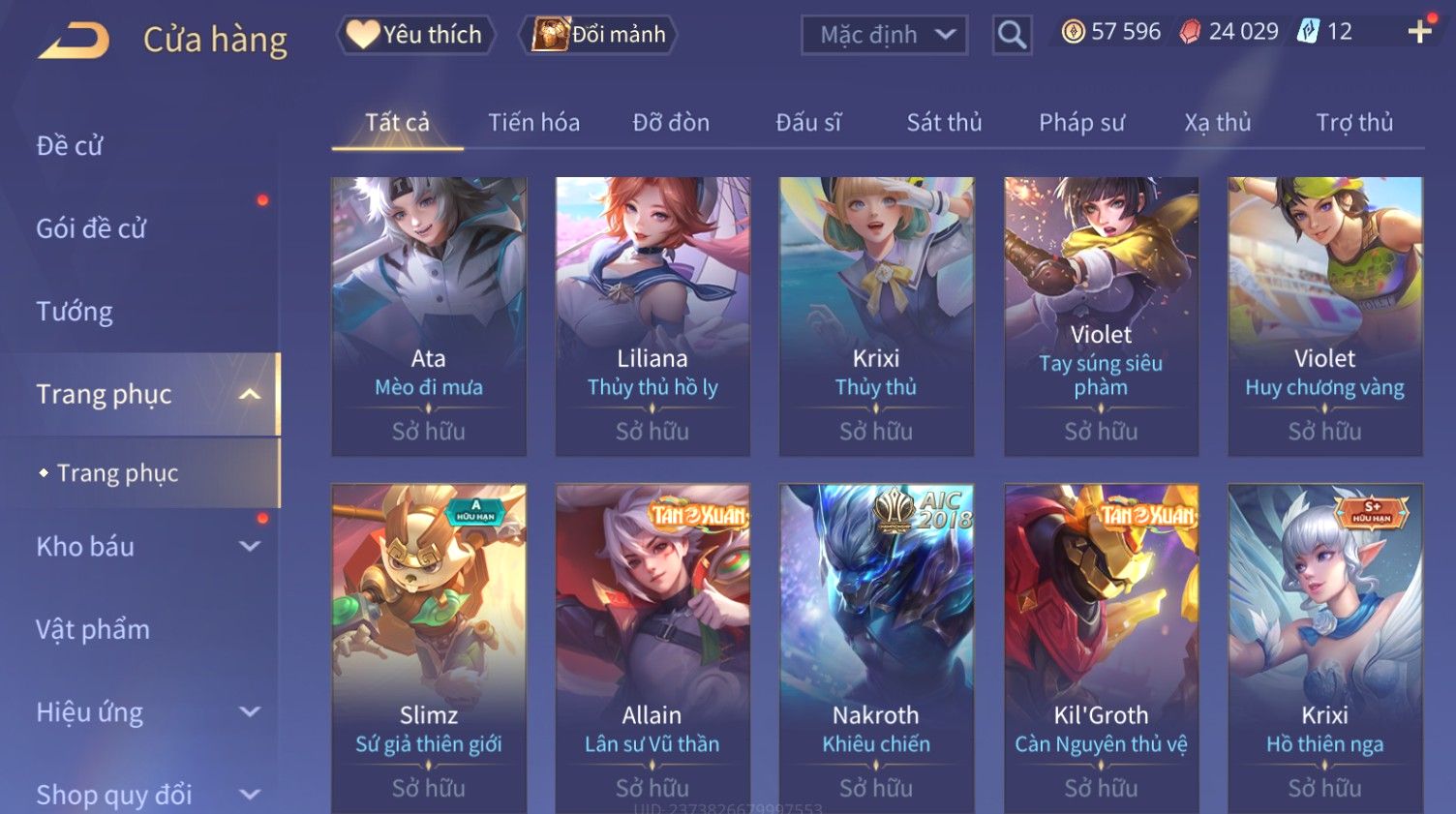Screen dimensions: 1456x814
Task: Open the Mặc định sort dropdown
Action: pos(884,35)
